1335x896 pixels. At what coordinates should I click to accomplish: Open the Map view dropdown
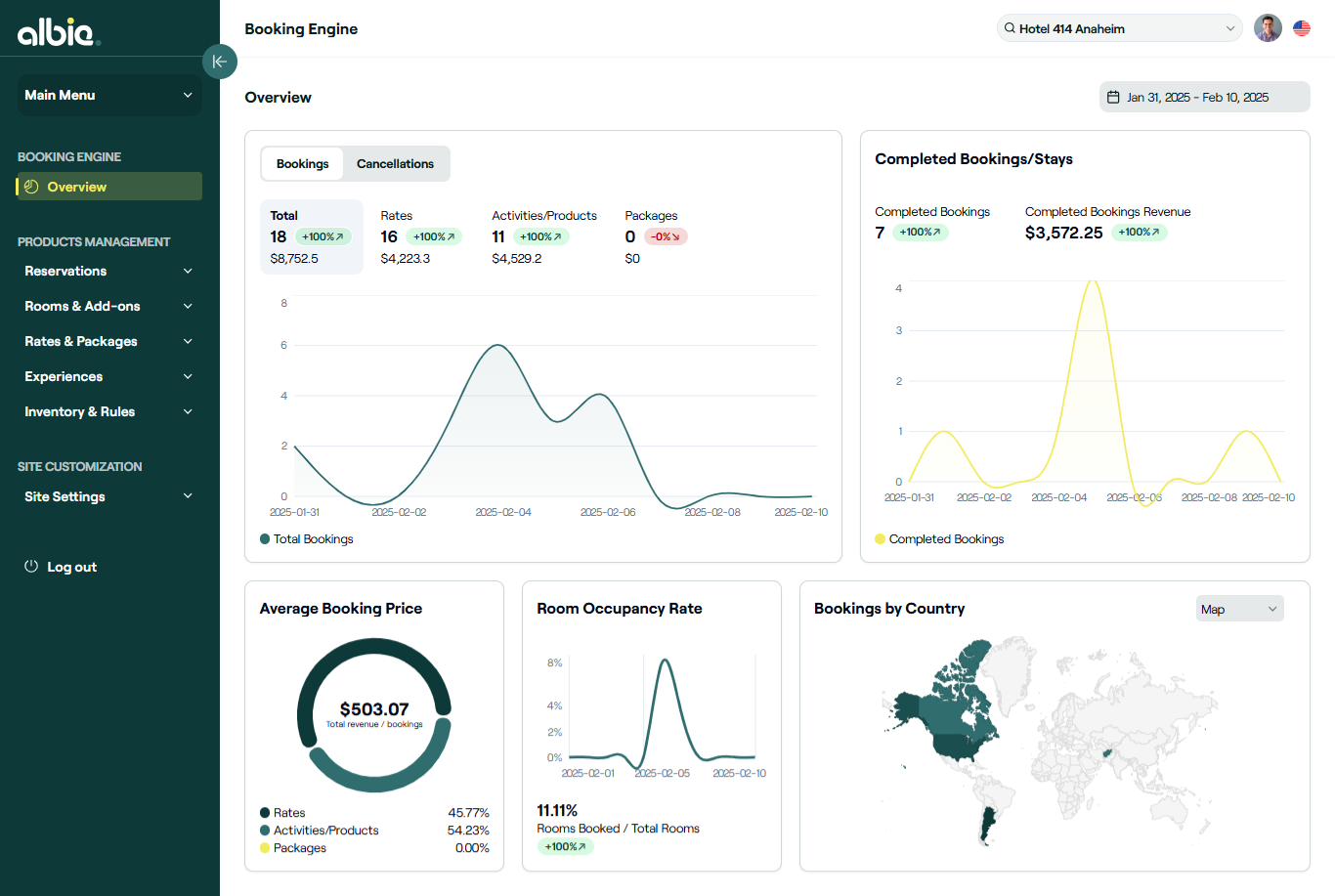[1239, 609]
